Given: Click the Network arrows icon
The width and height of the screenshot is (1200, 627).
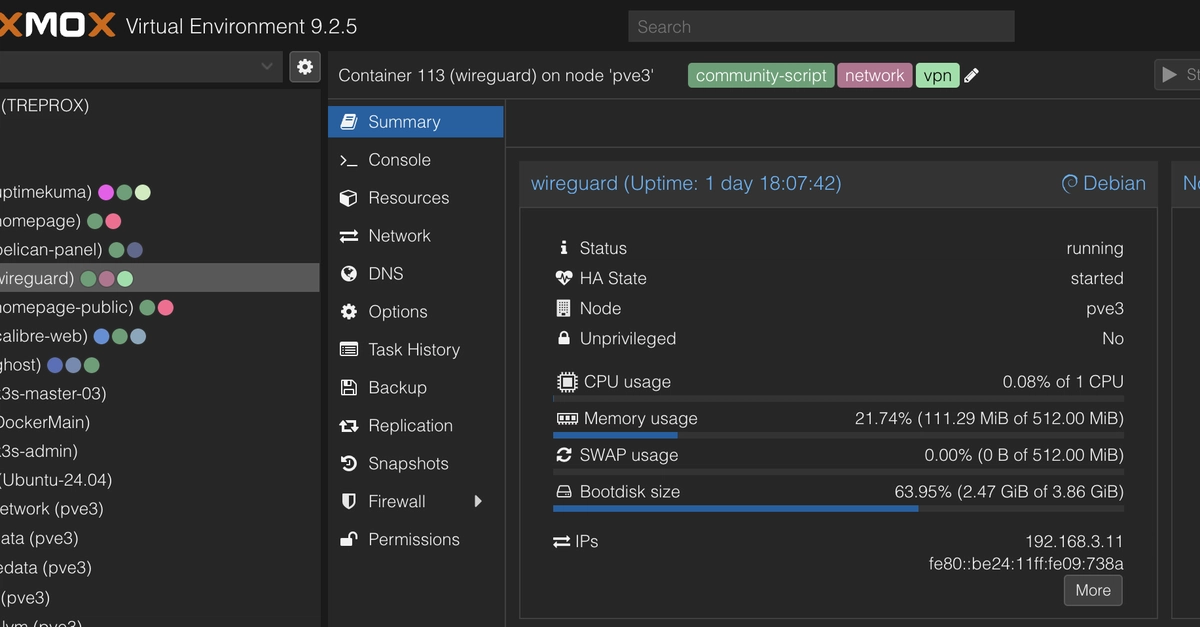Looking at the screenshot, I should (349, 236).
